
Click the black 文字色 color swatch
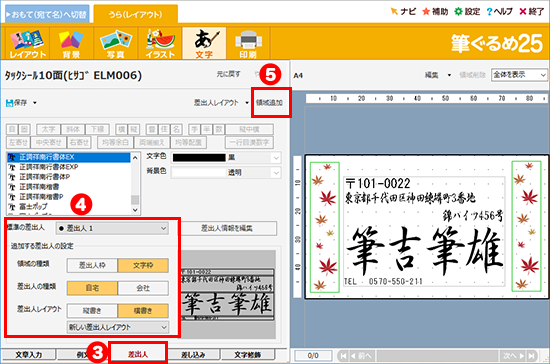pyautogui.click(x=199, y=157)
